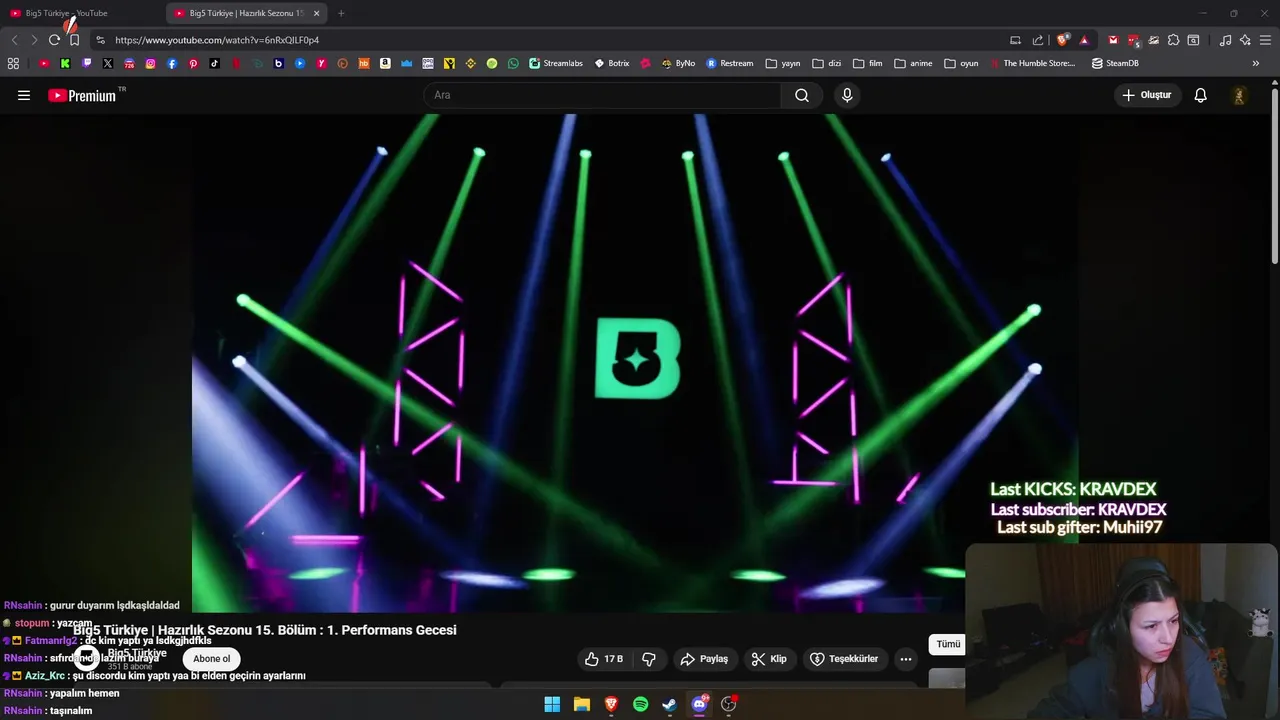
Task: Start voice search with the microphone icon
Action: (847, 95)
